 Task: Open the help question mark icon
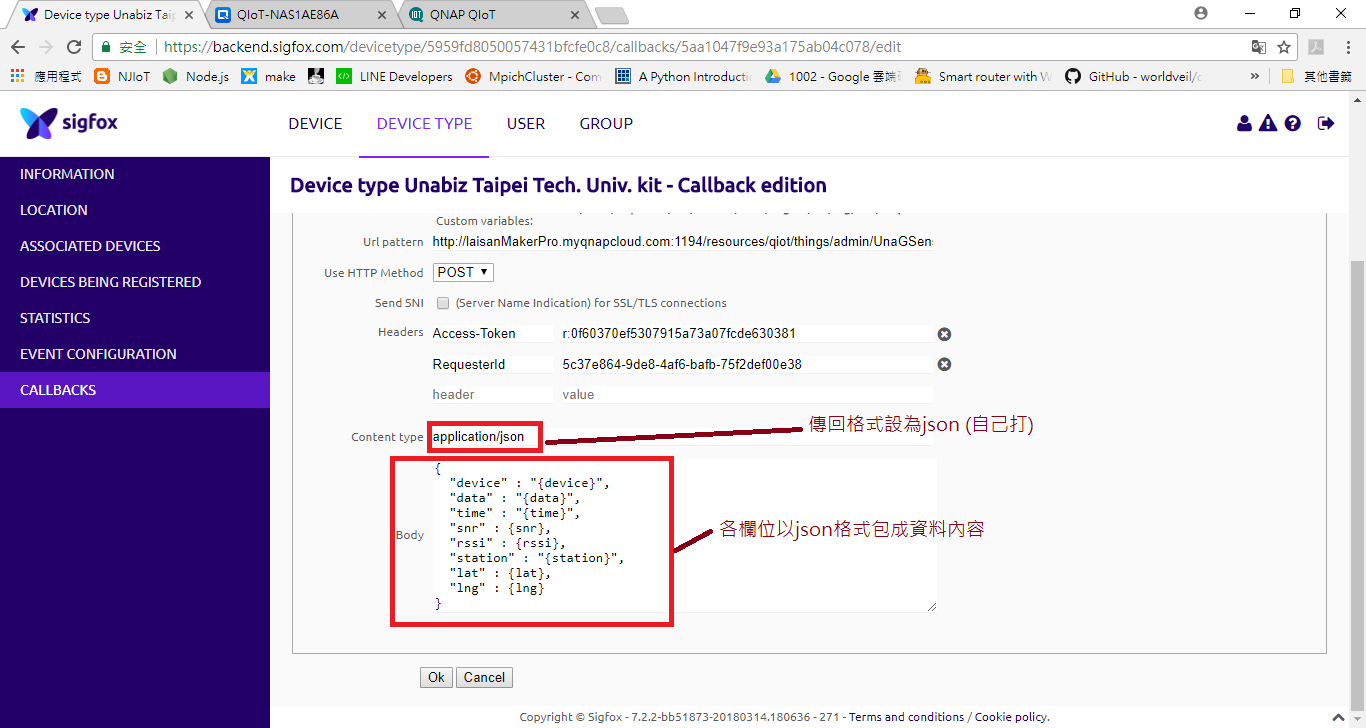[1293, 123]
